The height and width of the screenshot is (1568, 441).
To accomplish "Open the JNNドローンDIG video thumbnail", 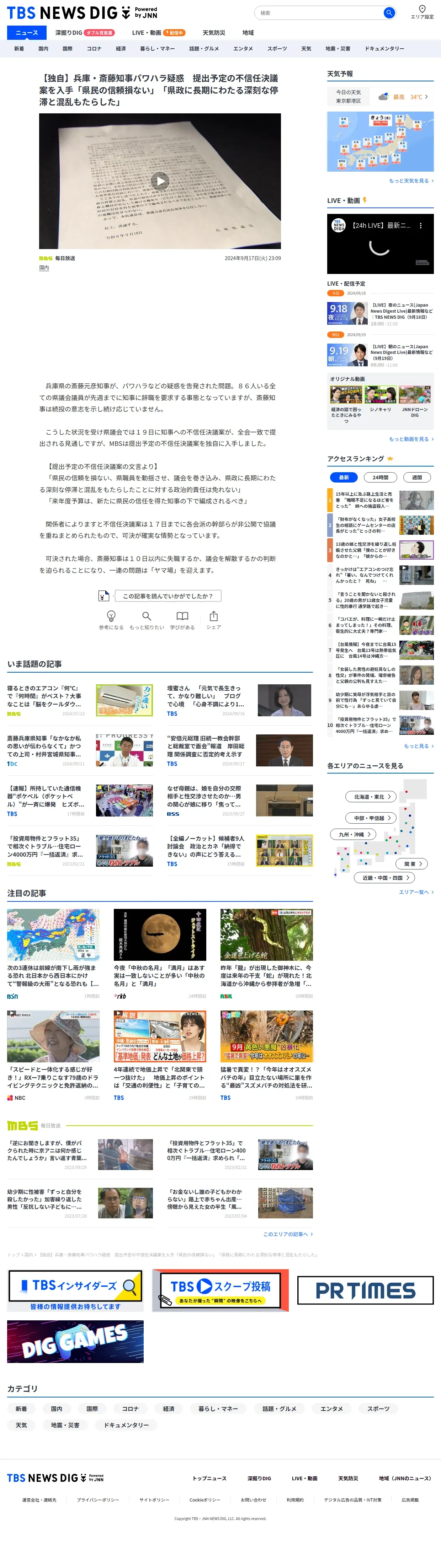I will (415, 394).
